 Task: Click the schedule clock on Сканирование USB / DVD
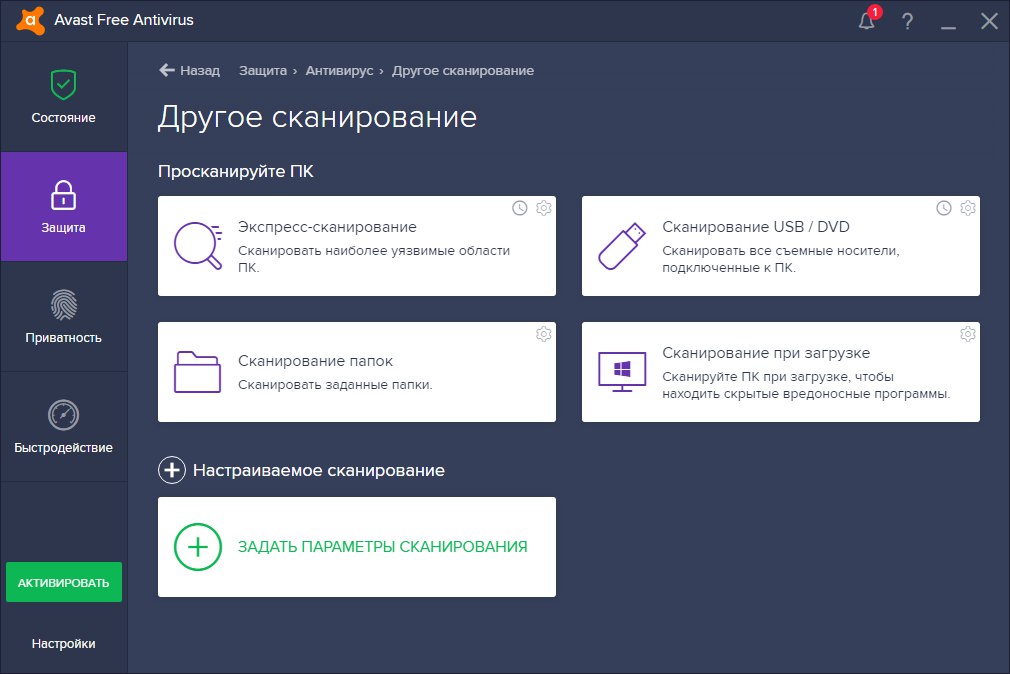[x=944, y=208]
